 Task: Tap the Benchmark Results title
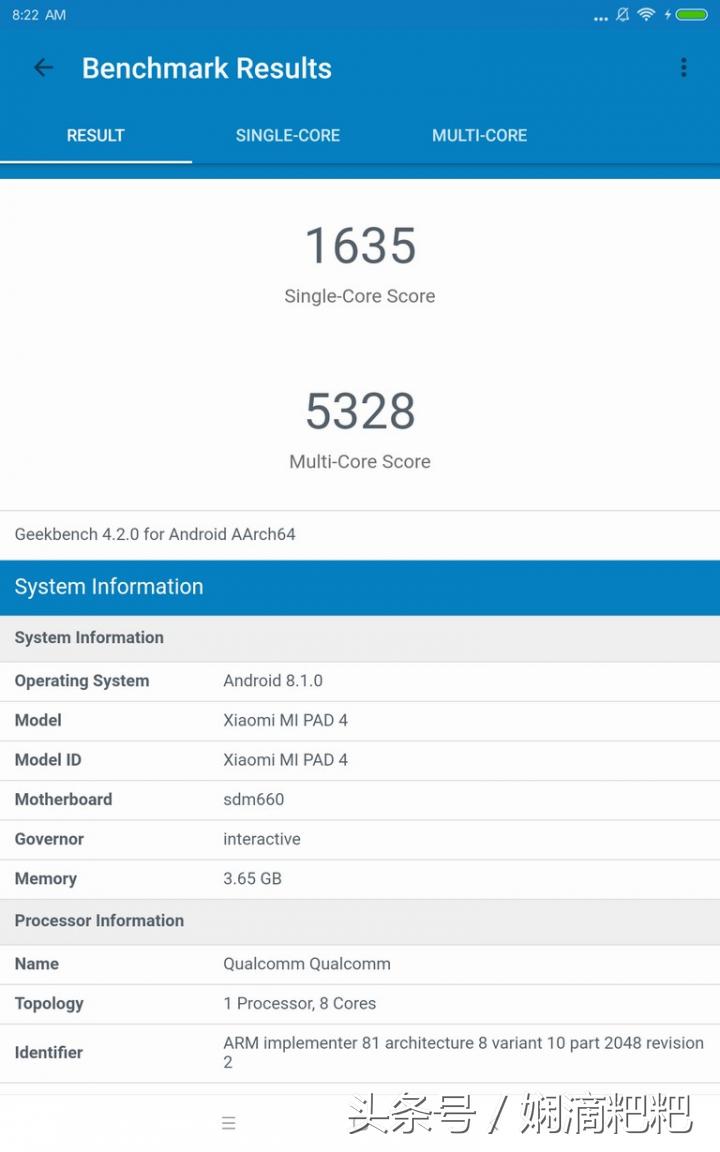pos(206,68)
